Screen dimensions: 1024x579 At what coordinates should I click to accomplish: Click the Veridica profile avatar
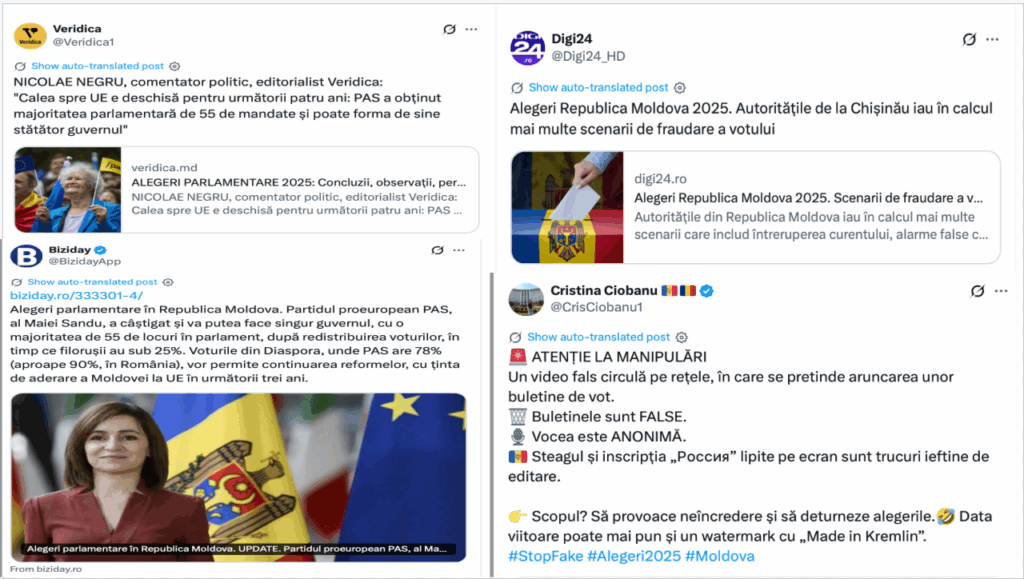coord(30,36)
